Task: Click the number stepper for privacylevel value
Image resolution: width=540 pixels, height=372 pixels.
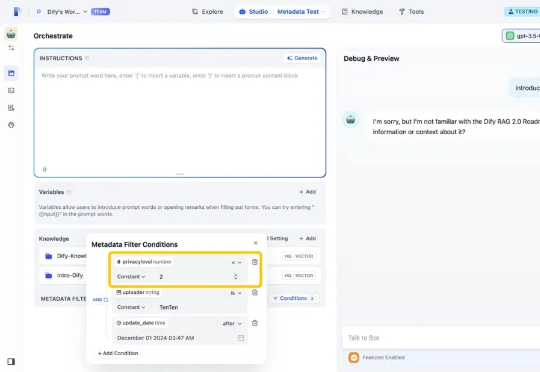Action: (236, 277)
